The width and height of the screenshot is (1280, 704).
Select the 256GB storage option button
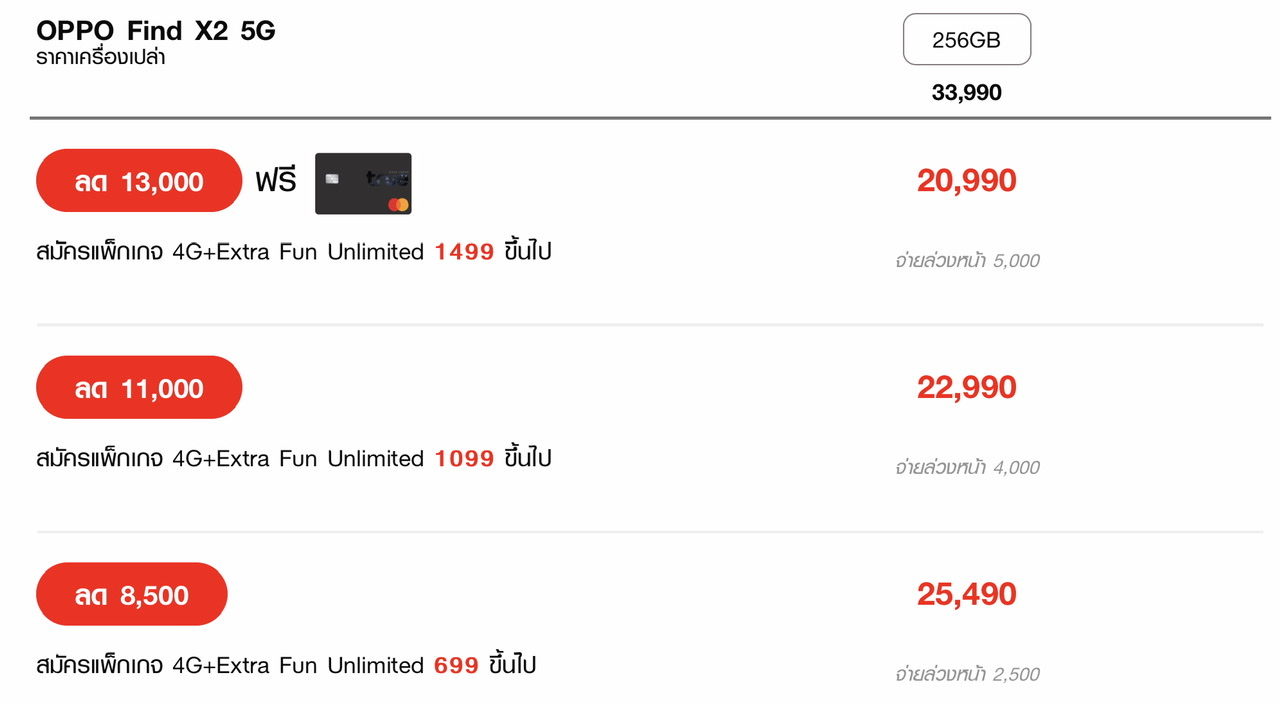966,40
